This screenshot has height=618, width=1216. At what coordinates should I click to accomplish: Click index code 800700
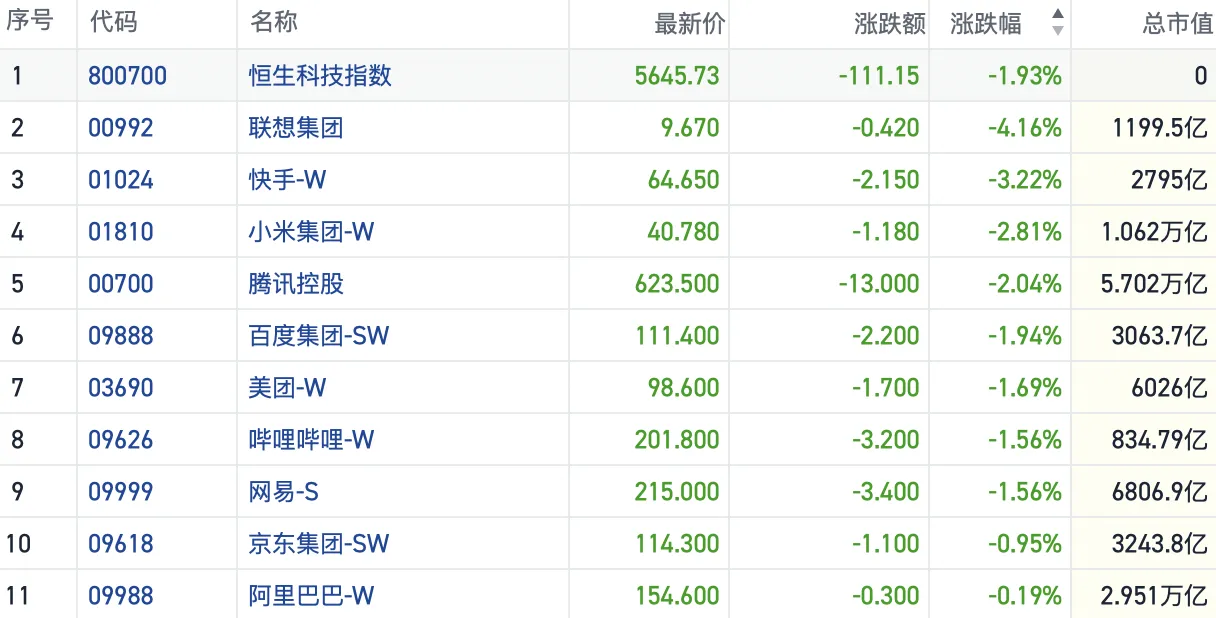click(127, 75)
